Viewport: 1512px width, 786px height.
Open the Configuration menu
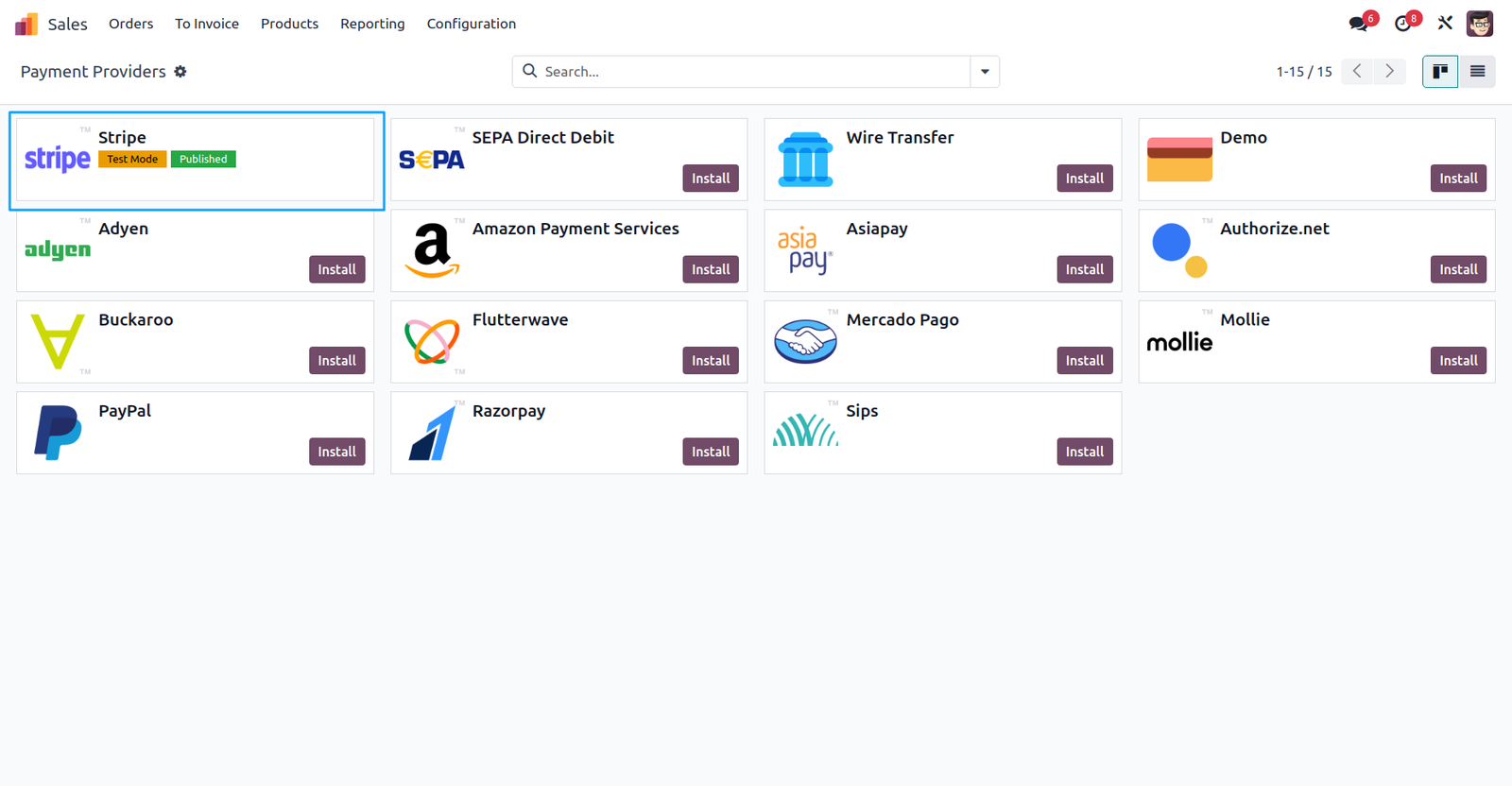point(472,24)
